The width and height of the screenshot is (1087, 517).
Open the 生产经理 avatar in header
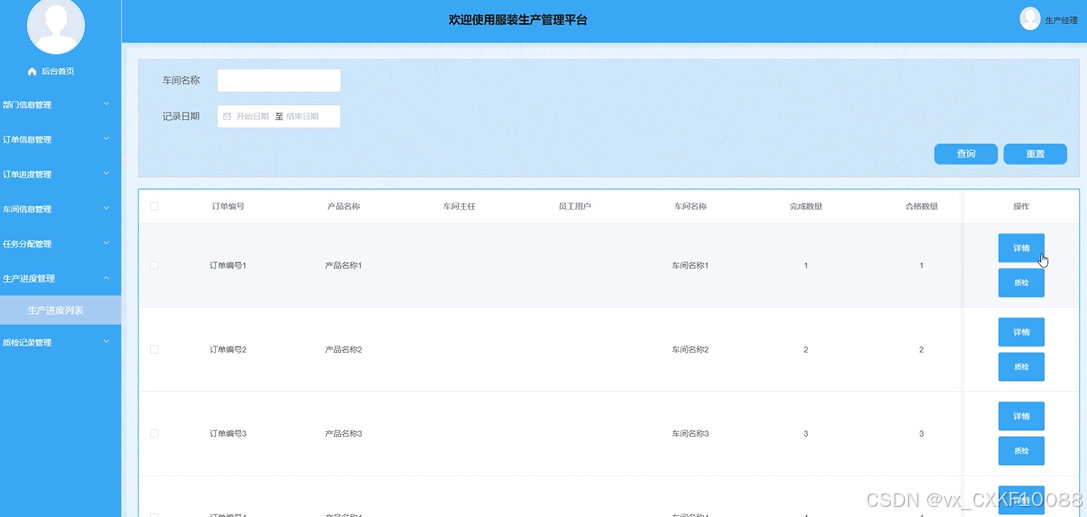coord(1029,19)
